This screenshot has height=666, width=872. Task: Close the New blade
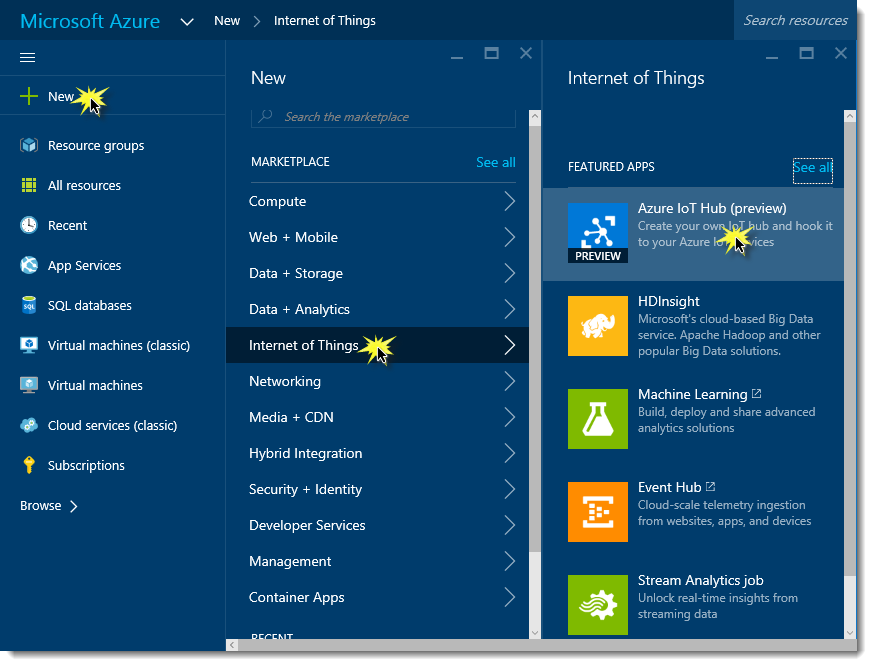(x=526, y=53)
